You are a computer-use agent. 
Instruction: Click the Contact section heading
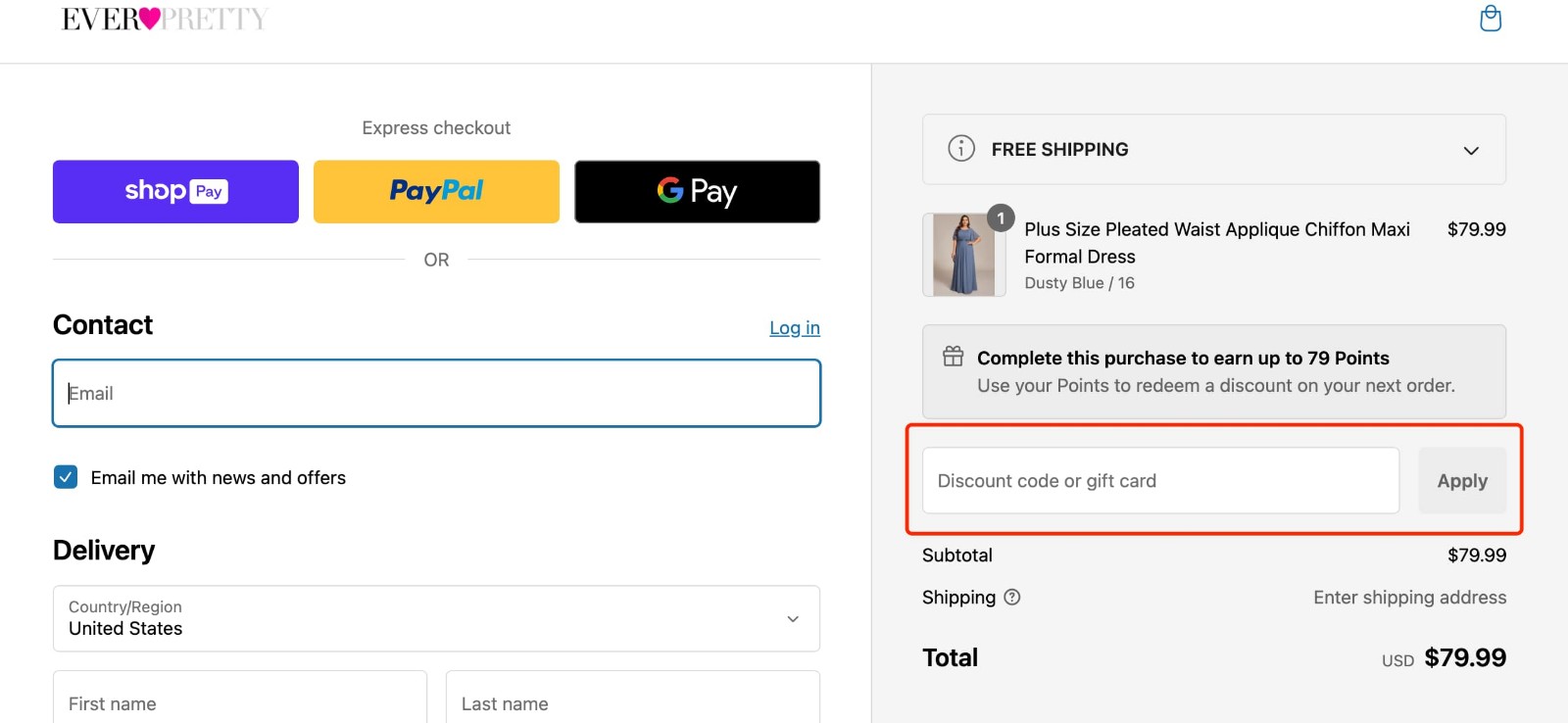[x=102, y=324]
